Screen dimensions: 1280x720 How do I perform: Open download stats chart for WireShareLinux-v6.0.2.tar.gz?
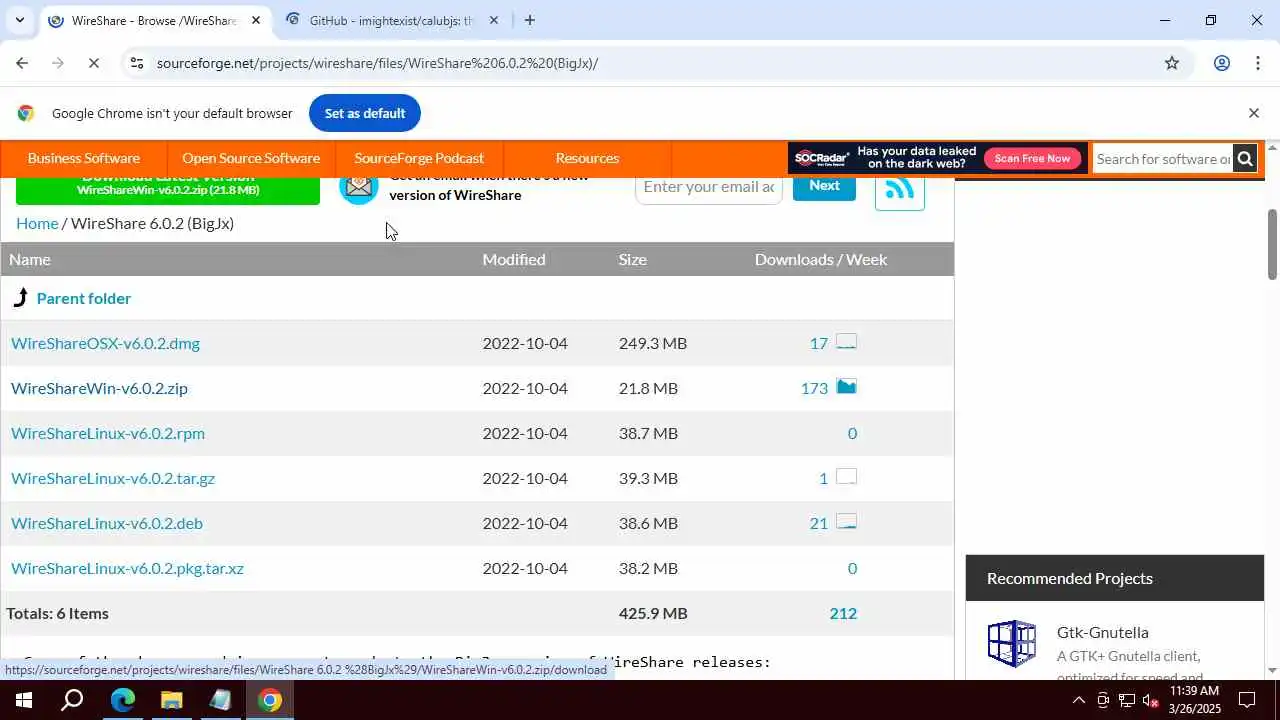tap(846, 477)
